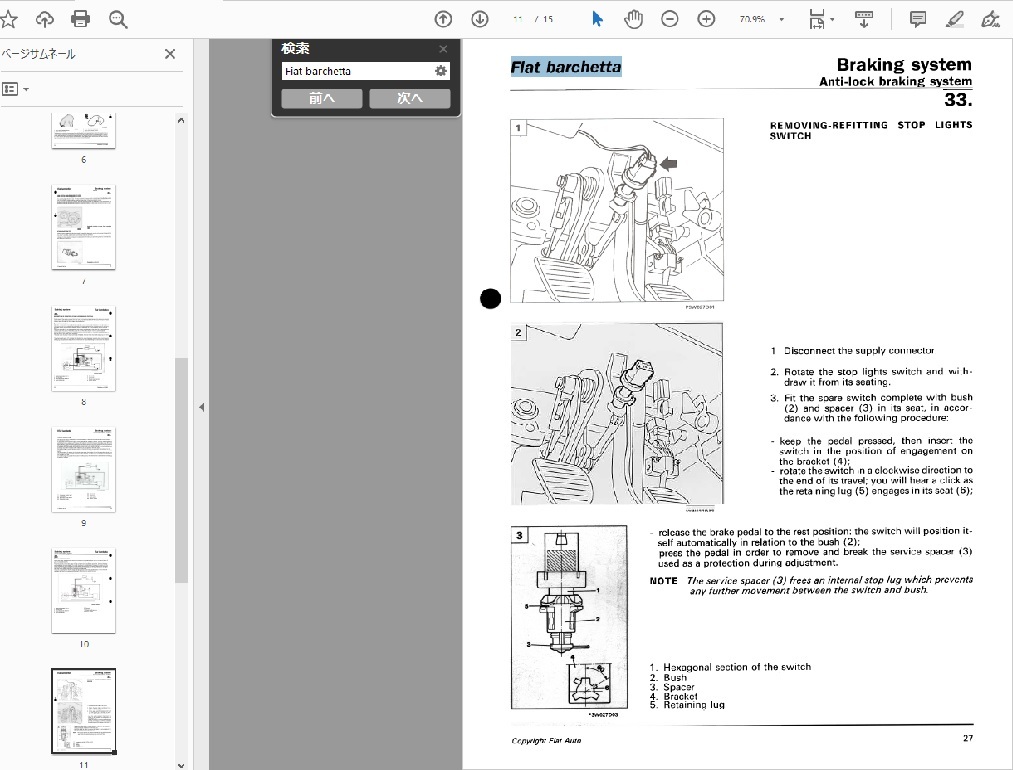
Task: Open page 10 thumbnail
Action: pos(83,590)
